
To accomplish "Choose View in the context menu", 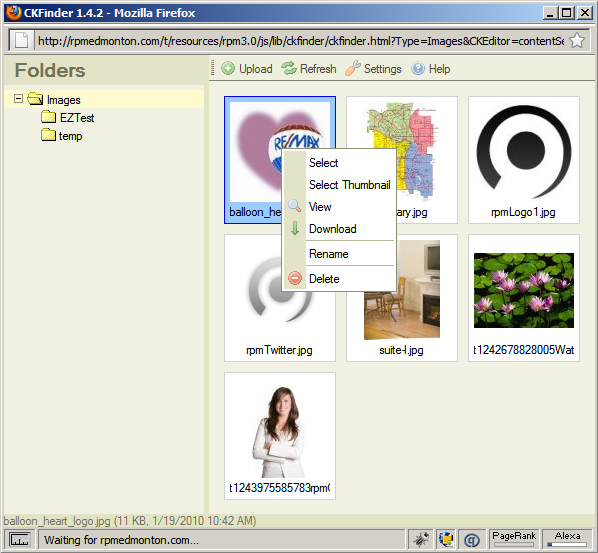I will (320, 207).
